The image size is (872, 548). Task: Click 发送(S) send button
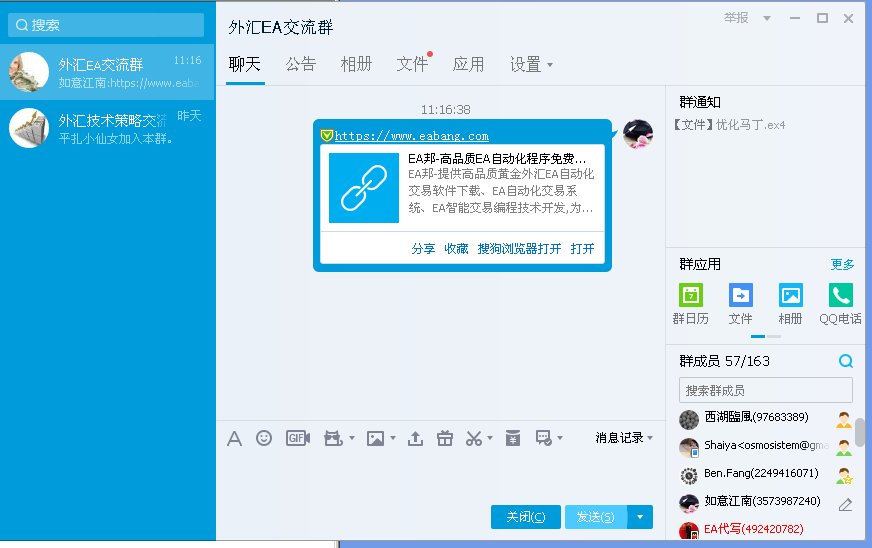point(596,517)
